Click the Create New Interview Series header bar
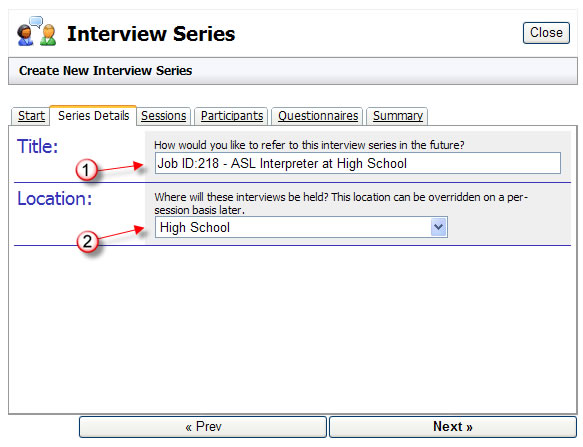The height and width of the screenshot is (447, 583). [x=293, y=71]
